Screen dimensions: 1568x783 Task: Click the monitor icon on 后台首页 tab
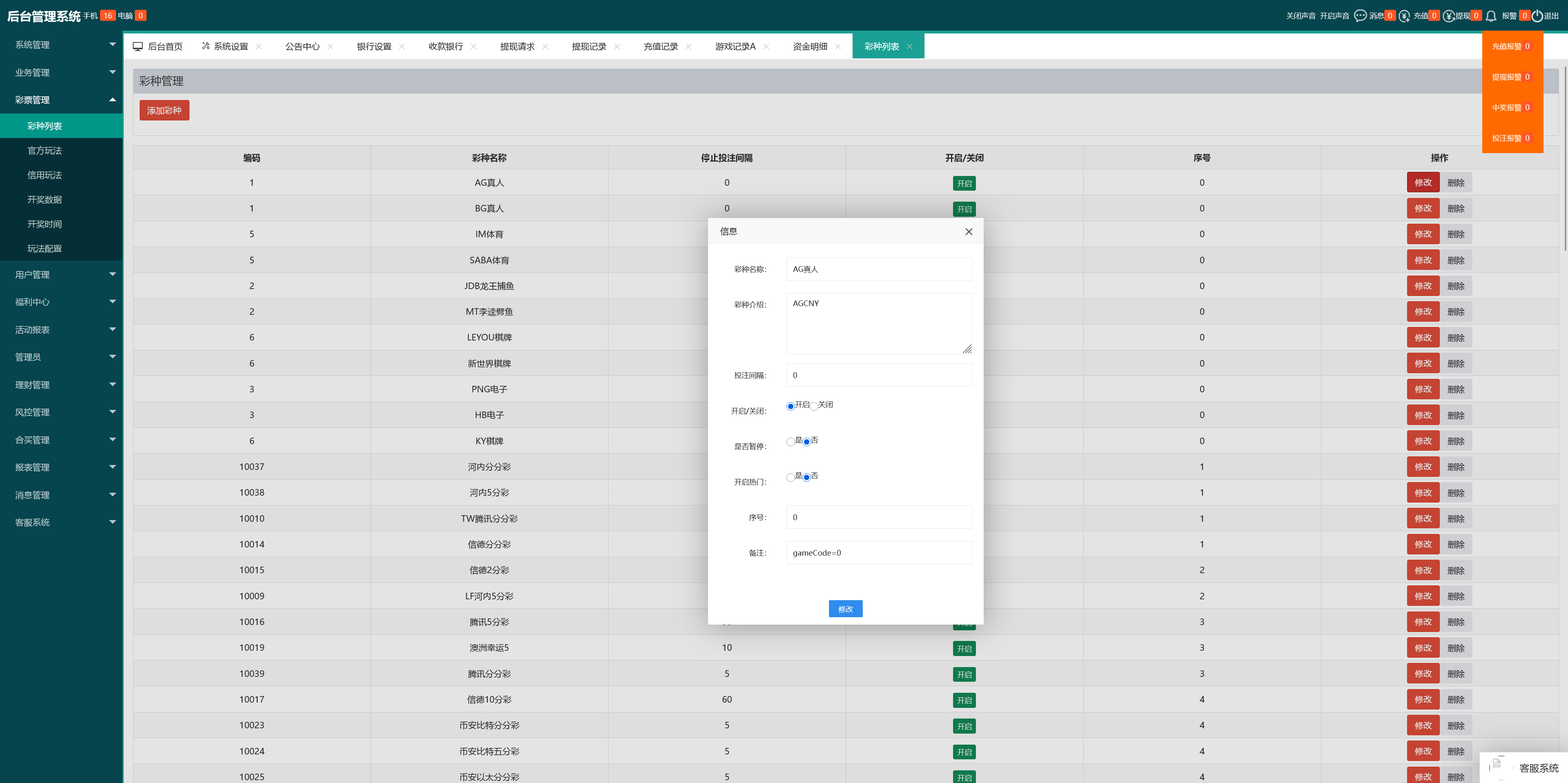click(x=138, y=46)
